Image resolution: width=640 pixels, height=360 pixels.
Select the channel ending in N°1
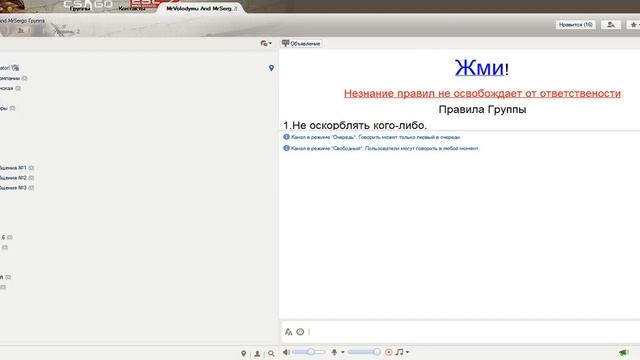point(16,168)
